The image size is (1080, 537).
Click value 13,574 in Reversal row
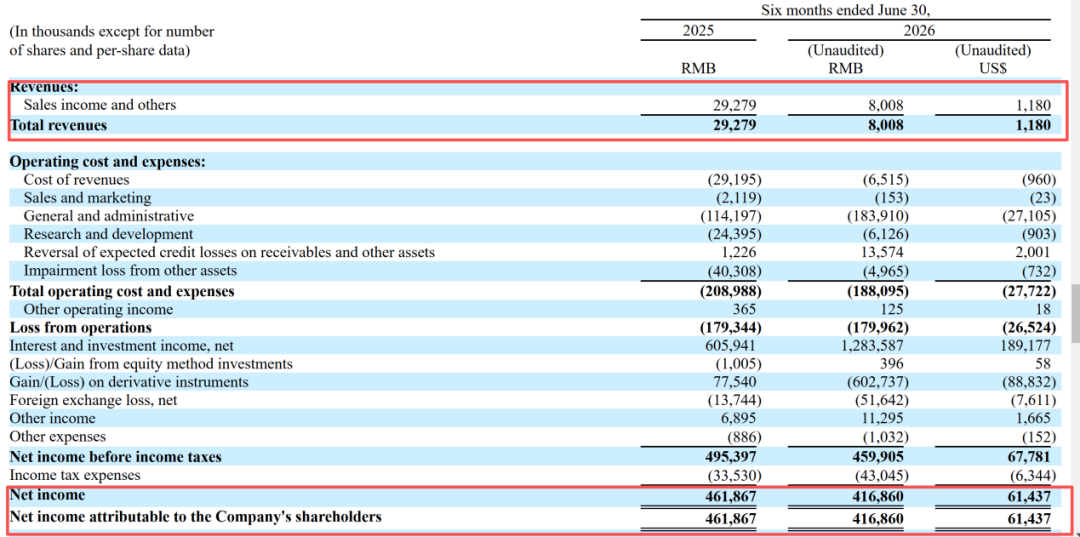point(881,253)
